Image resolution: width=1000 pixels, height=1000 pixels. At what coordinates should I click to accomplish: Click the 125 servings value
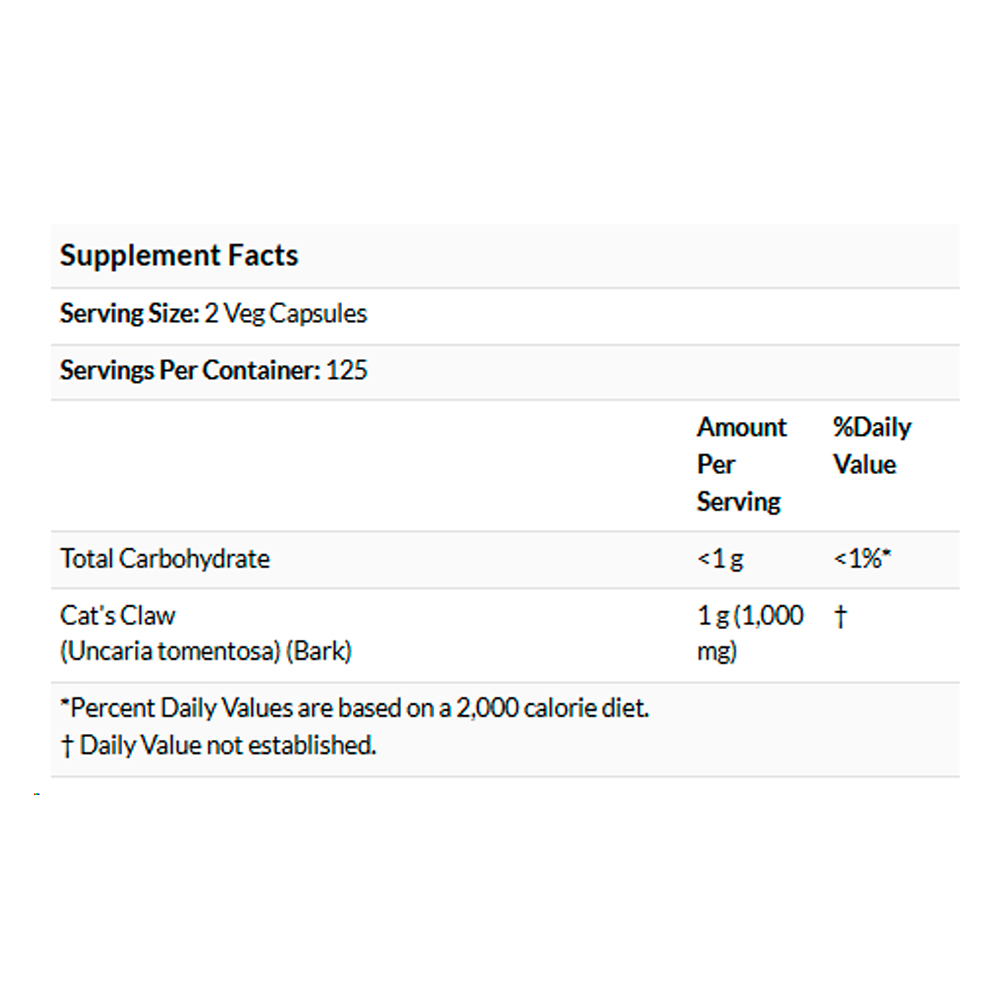tap(347, 371)
